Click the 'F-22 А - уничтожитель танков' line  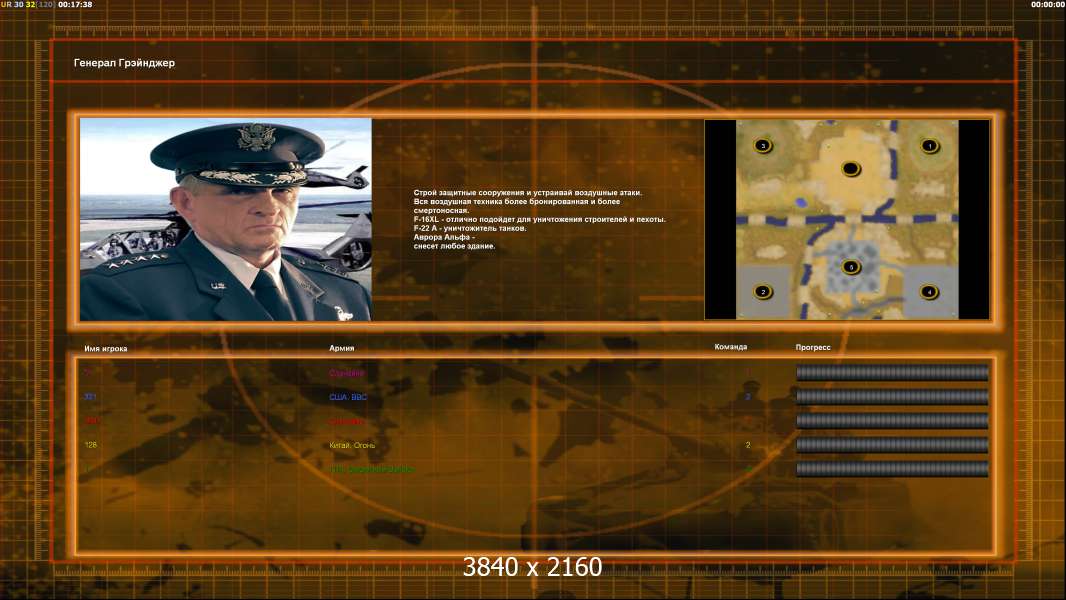point(470,228)
